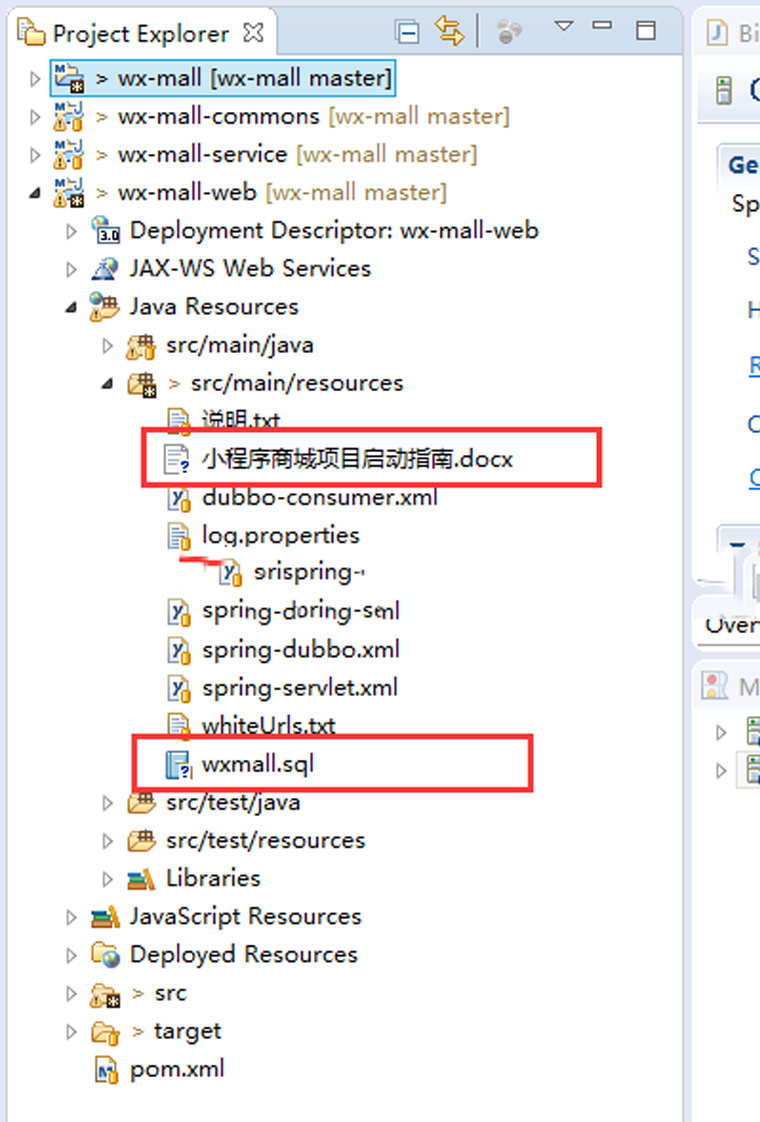Expand the wx-mall-service project
This screenshot has height=1122, width=760.
click(34, 154)
